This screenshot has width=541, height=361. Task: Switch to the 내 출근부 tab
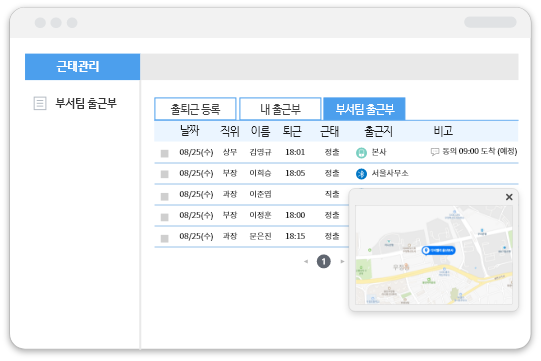click(280, 109)
